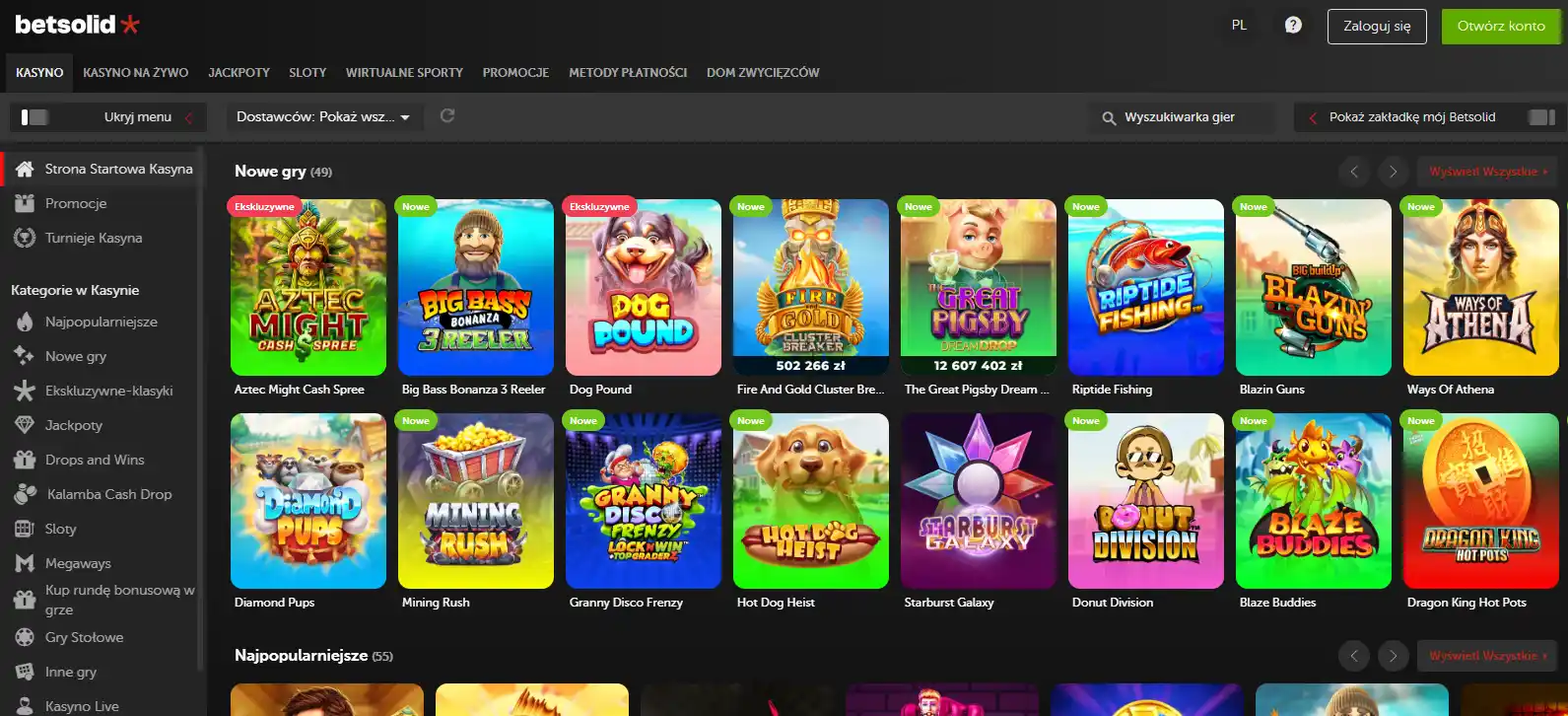1568x716 pixels.
Task: Click the Nowe gry sparkle icon
Action: 25,356
